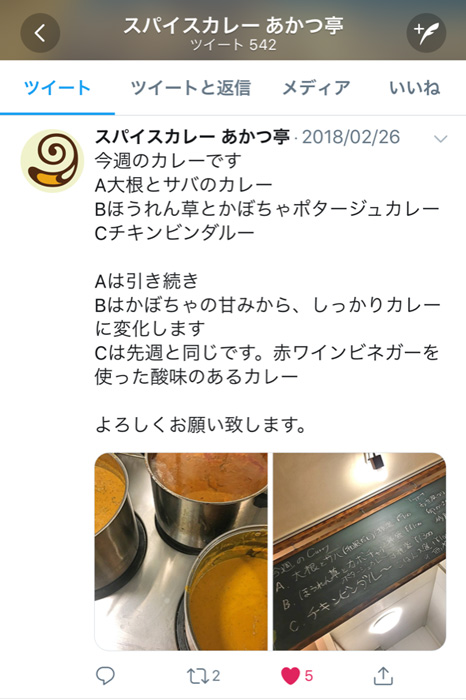Image resolution: width=466 pixels, height=700 pixels.
Task: Open the curry pots photo
Action: click(181, 551)
